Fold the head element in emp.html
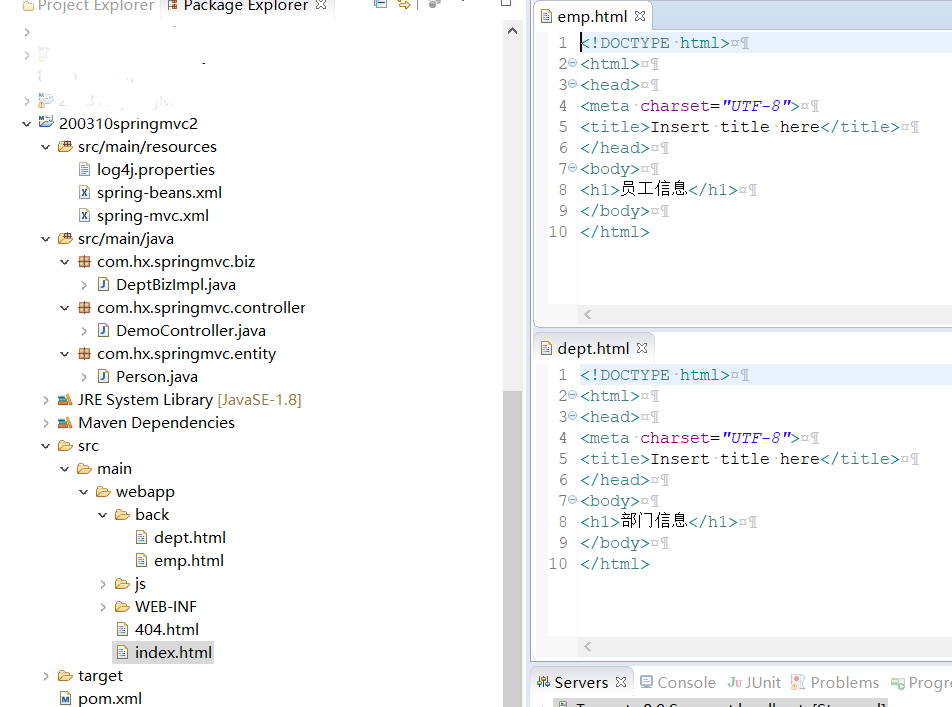The width and height of the screenshot is (952, 707). [x=573, y=84]
